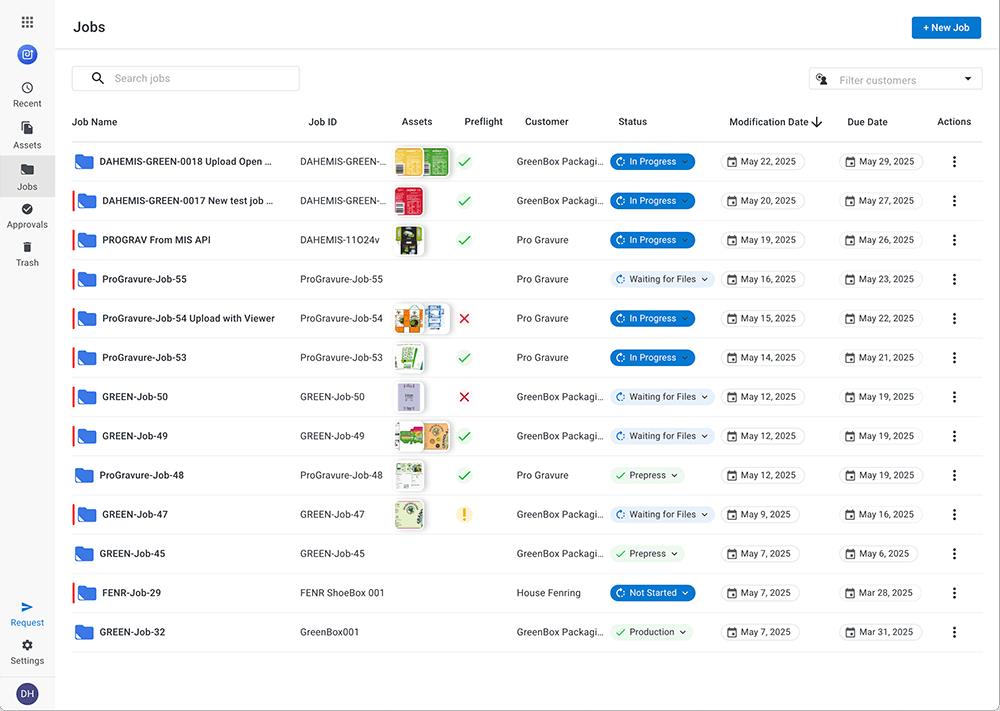Image resolution: width=1000 pixels, height=711 pixels.
Task: Click the Request paper plane icon
Action: coord(27,607)
